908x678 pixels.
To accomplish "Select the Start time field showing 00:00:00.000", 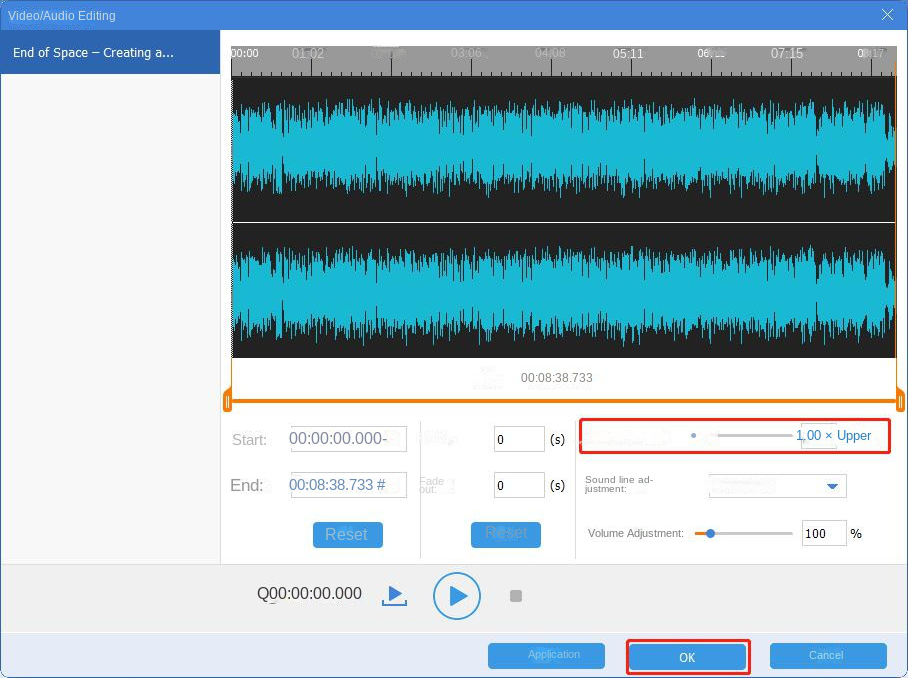I will point(348,439).
